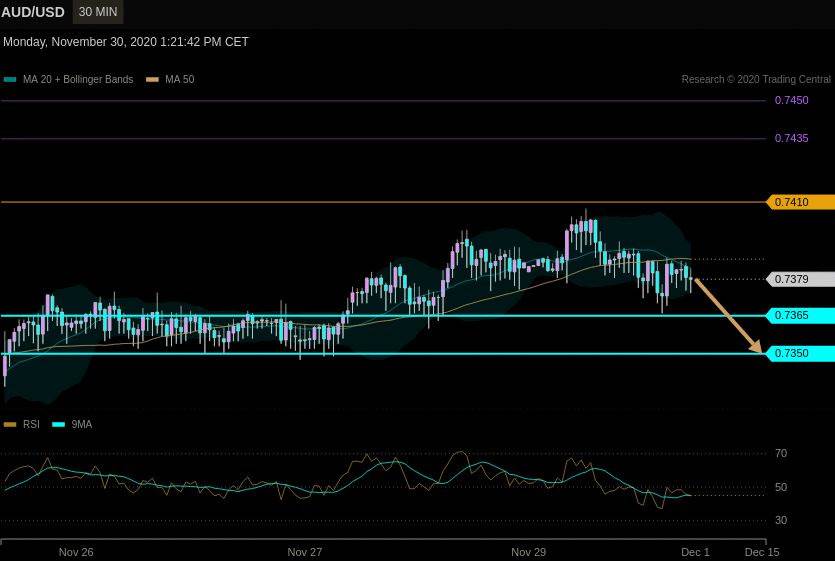
Task: Click the cyan 0.7365 support price tag
Action: coord(800,315)
